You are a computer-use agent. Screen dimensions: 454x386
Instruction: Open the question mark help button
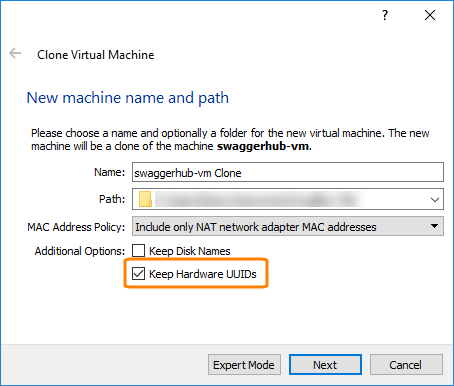tap(385, 15)
